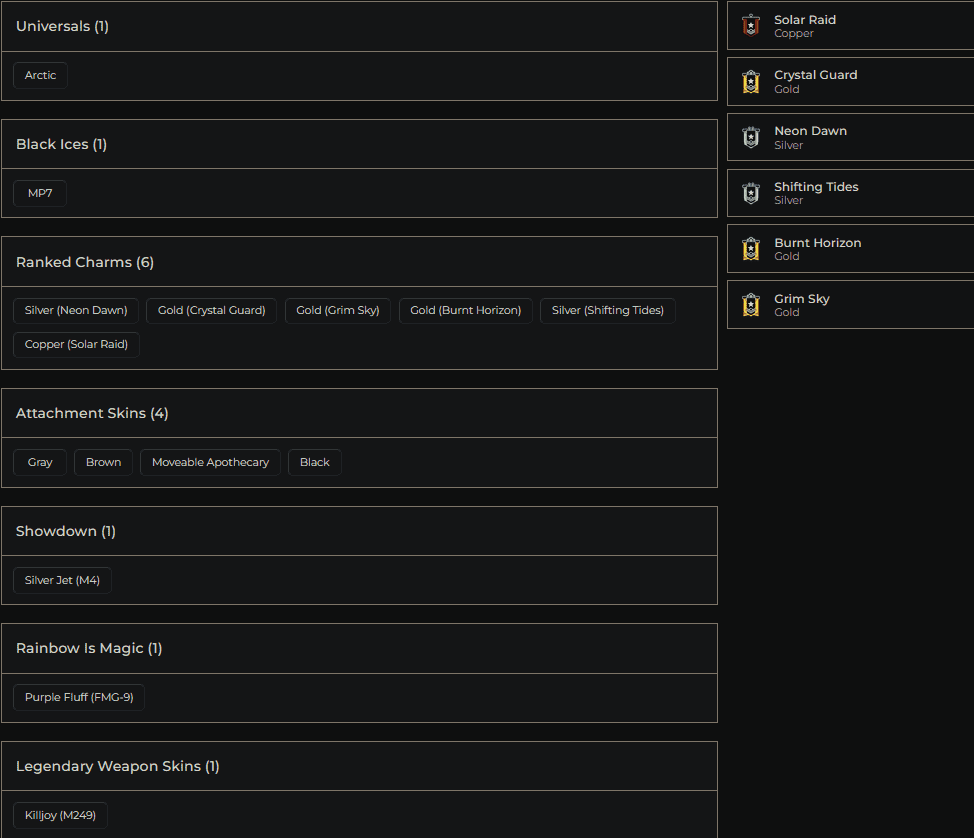Select the Killjoy (M249) legendary skin
The height and width of the screenshot is (838, 974).
[x=60, y=816]
